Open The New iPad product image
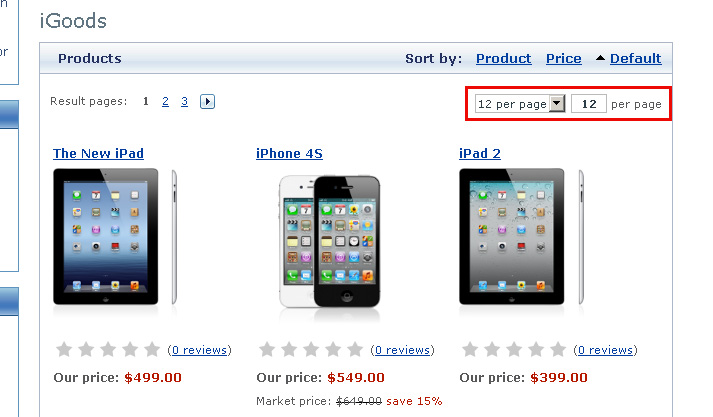 point(115,238)
